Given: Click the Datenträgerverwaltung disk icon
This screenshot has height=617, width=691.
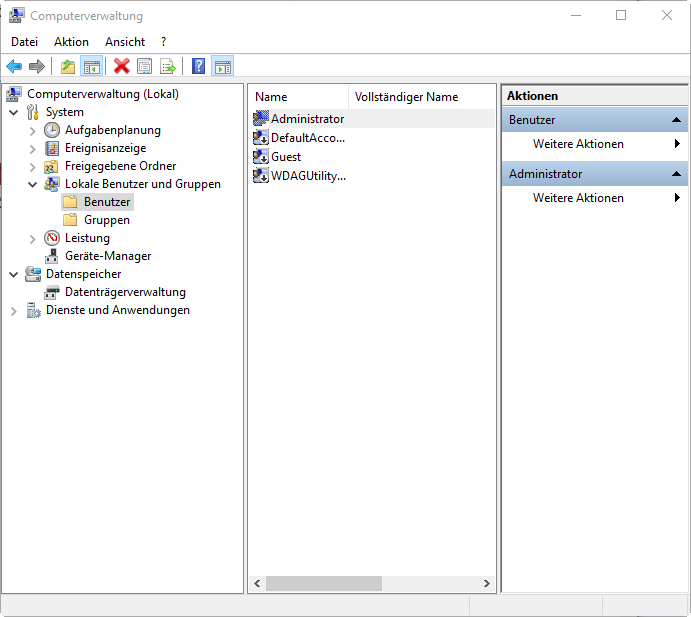Looking at the screenshot, I should (x=52, y=292).
